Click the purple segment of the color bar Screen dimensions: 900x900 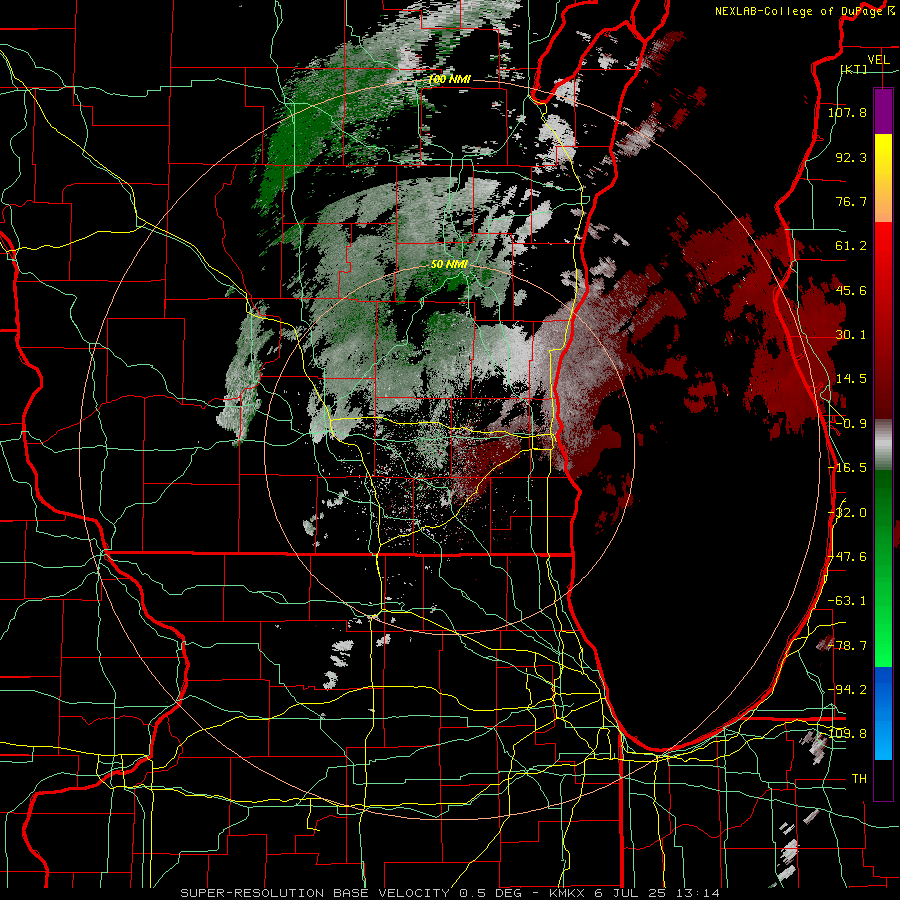[x=883, y=111]
